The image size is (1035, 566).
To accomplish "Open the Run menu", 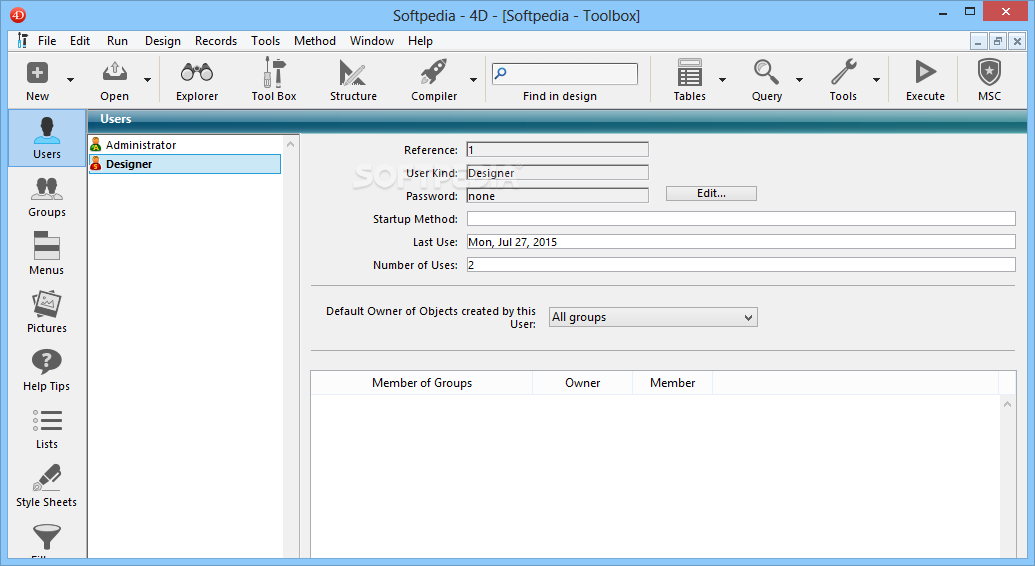I will [x=117, y=41].
